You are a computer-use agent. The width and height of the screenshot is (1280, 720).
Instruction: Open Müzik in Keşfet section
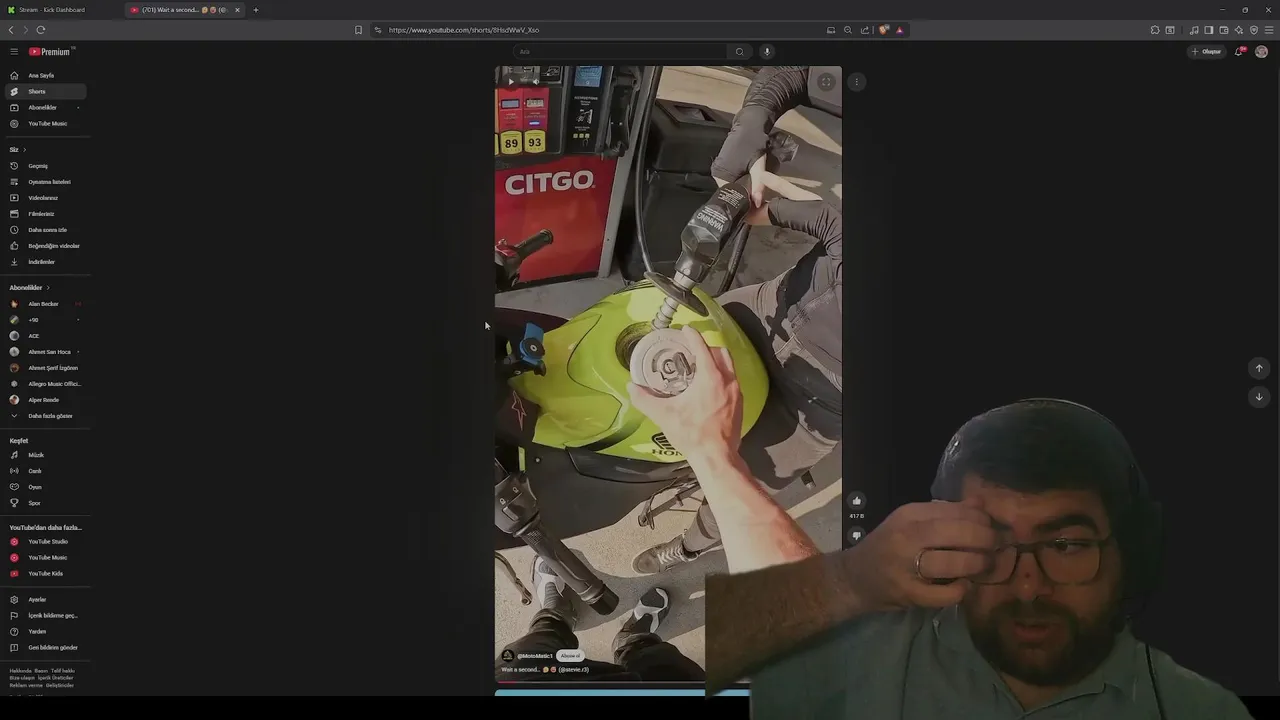(45, 455)
